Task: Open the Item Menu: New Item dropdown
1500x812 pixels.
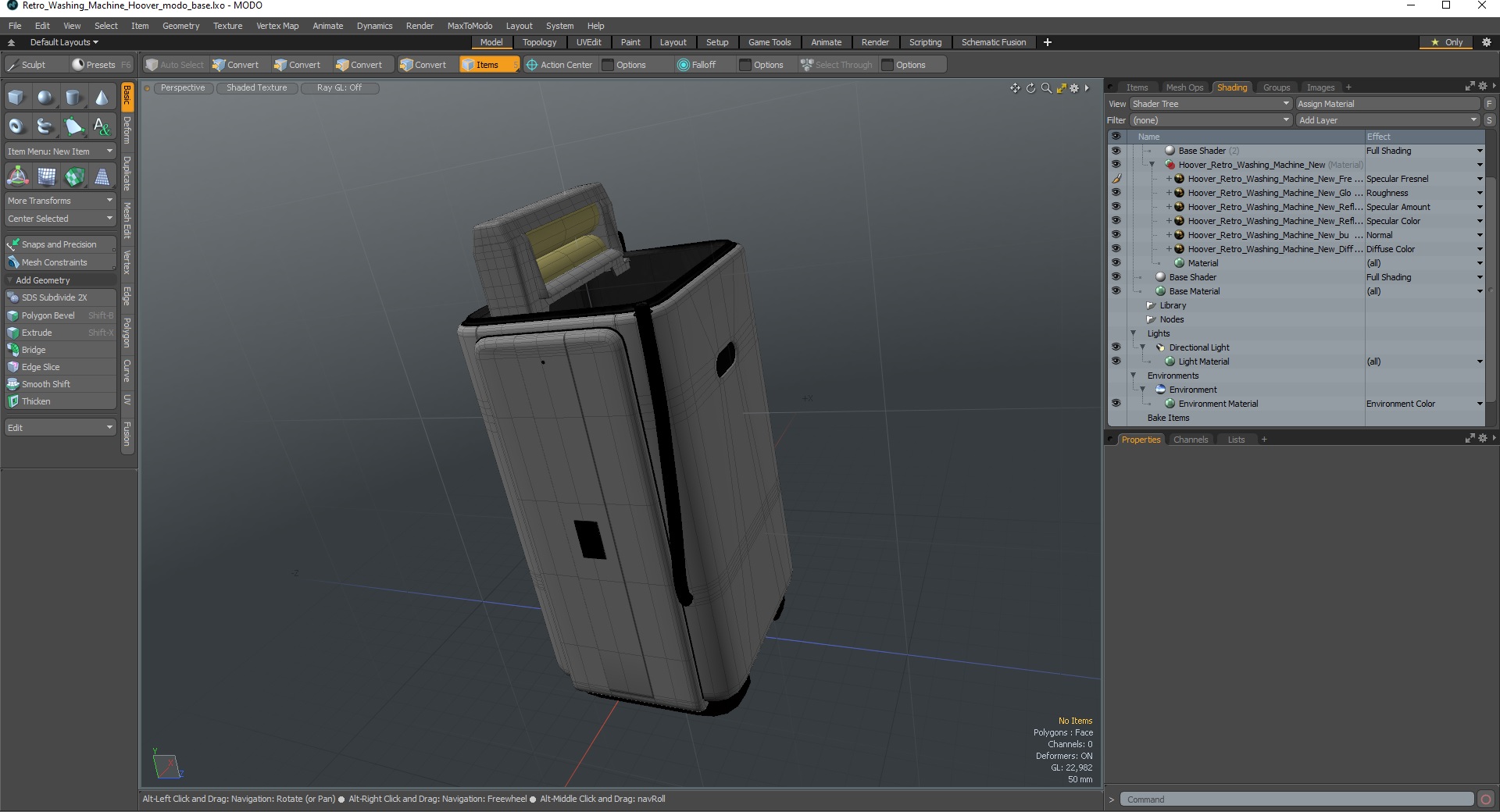Action: tap(60, 151)
